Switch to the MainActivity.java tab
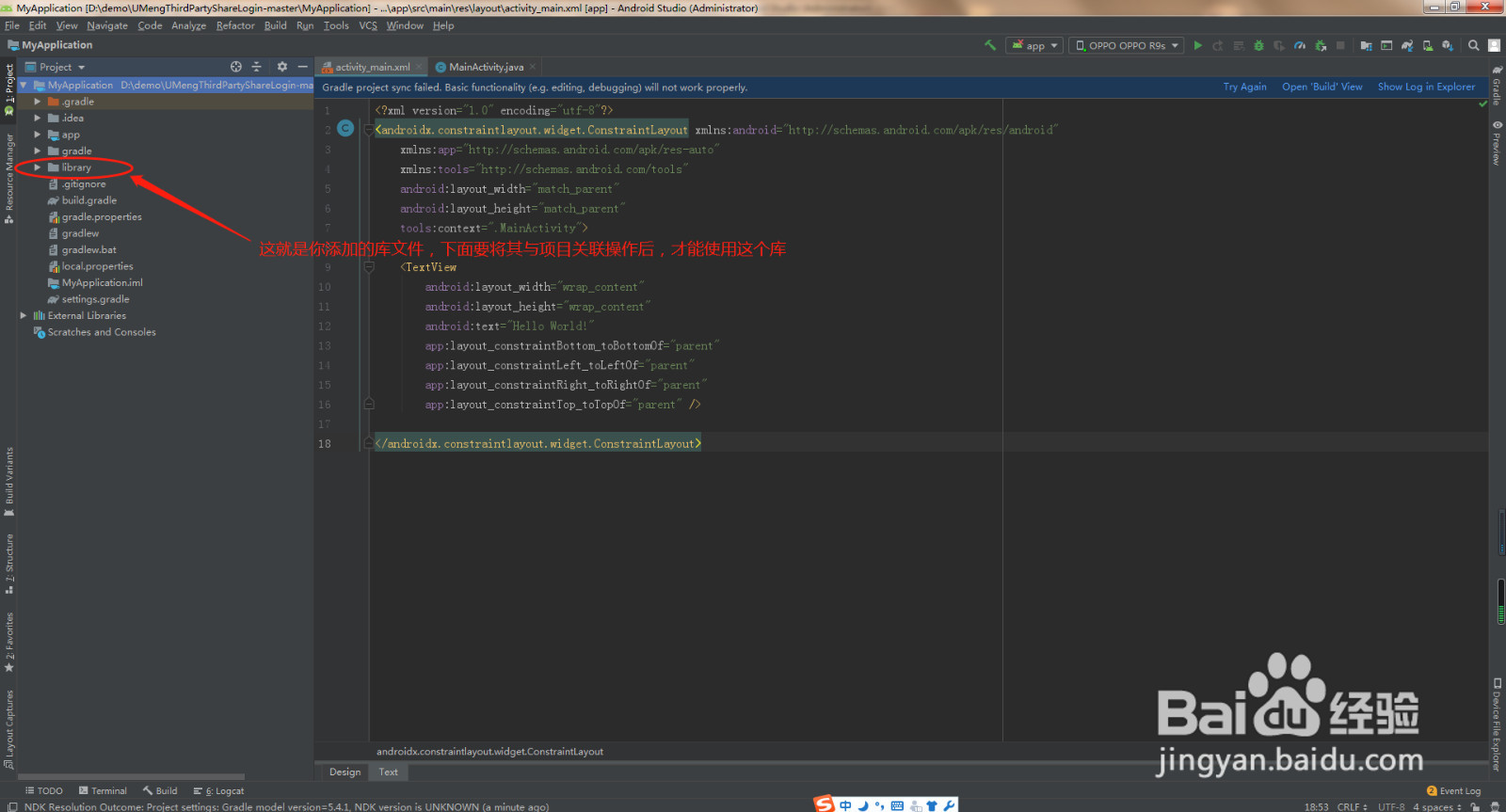Image resolution: width=1506 pixels, height=812 pixels. 486,67
